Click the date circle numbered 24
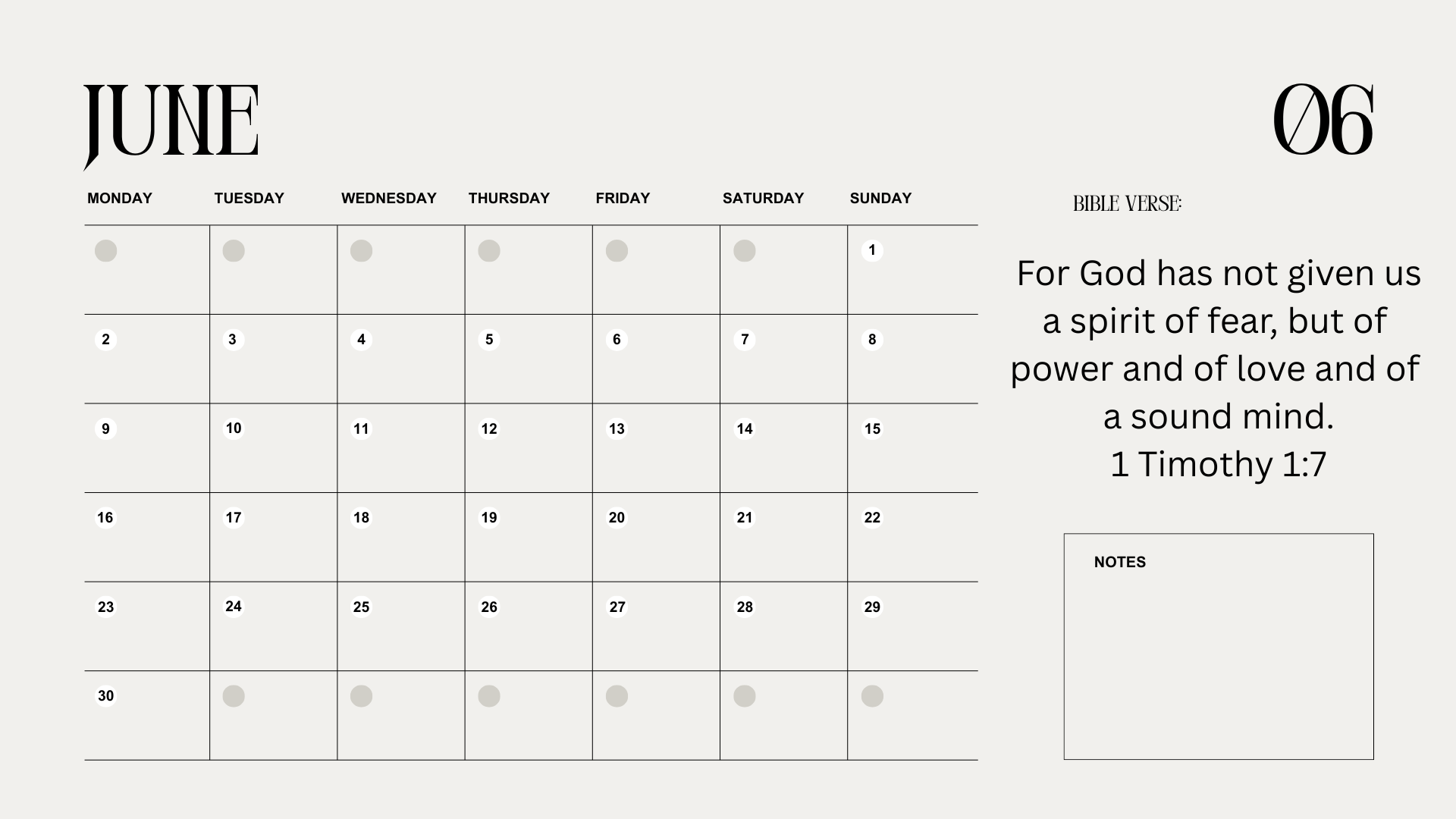The height and width of the screenshot is (819, 1456). pyautogui.click(x=234, y=606)
